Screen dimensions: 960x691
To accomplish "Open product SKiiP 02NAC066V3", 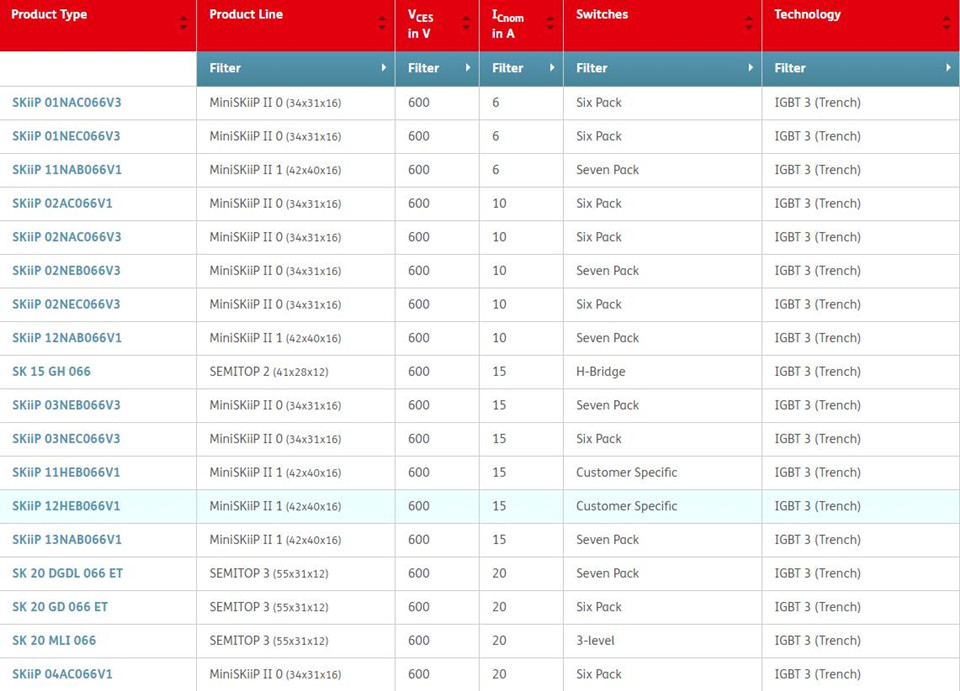I will [x=67, y=237].
